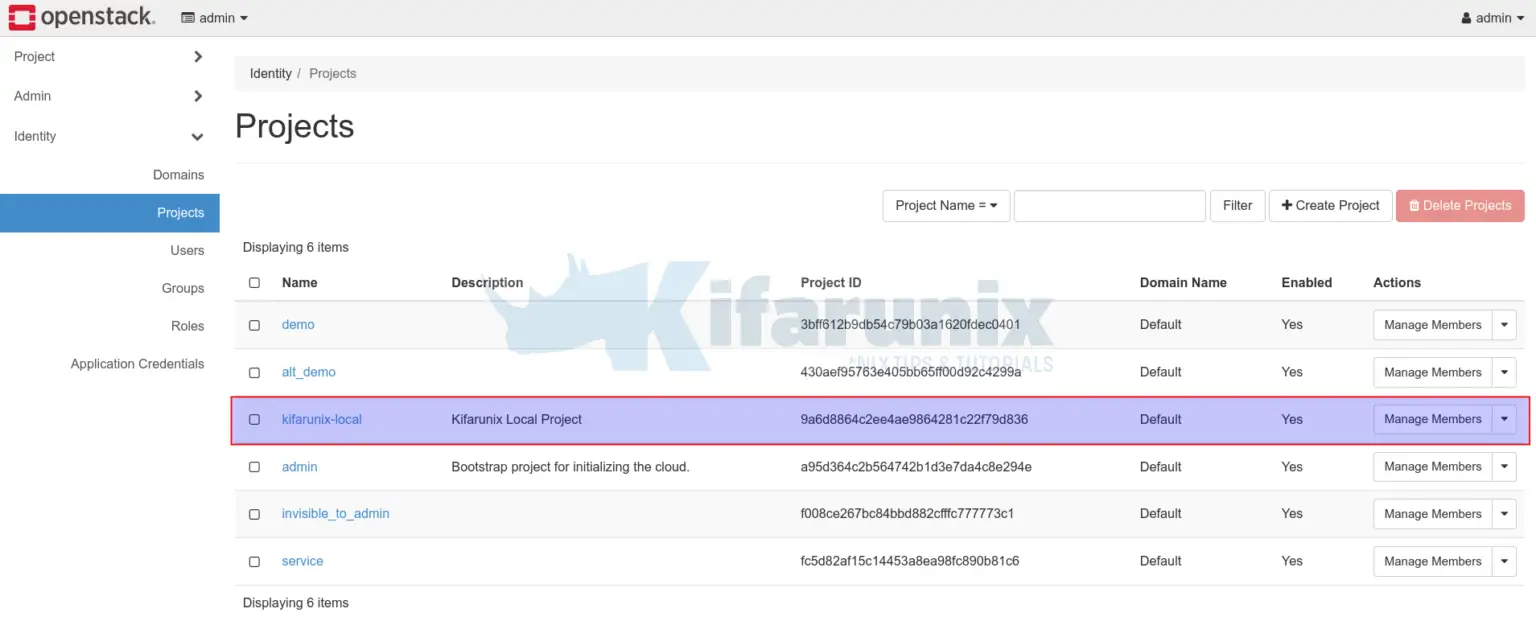Select the checkbox for kifarunix-local project
The image size is (1536, 625).
[254, 419]
